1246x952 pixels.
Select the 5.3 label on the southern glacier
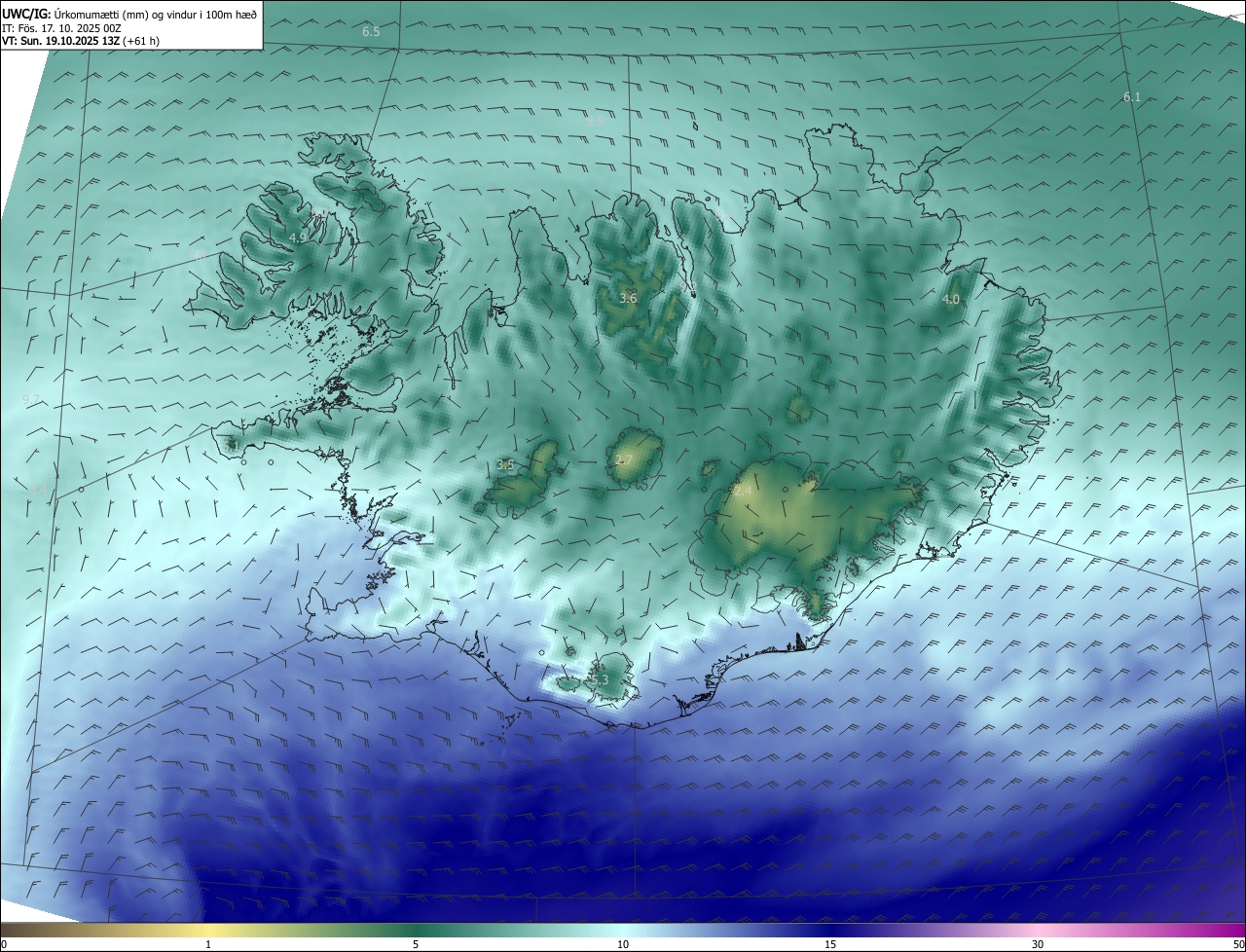pos(599,679)
